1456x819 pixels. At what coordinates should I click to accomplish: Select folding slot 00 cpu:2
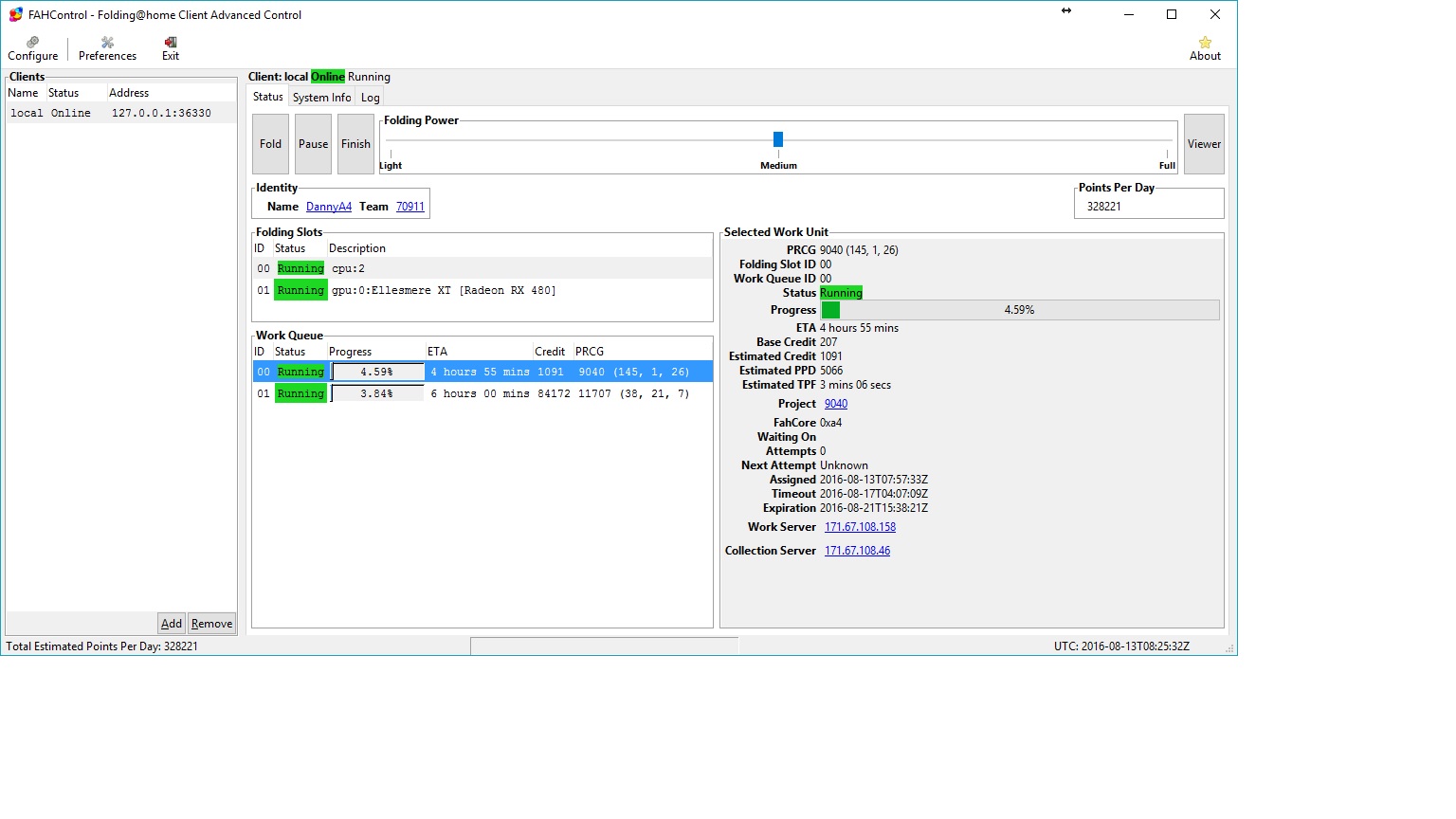pos(482,268)
